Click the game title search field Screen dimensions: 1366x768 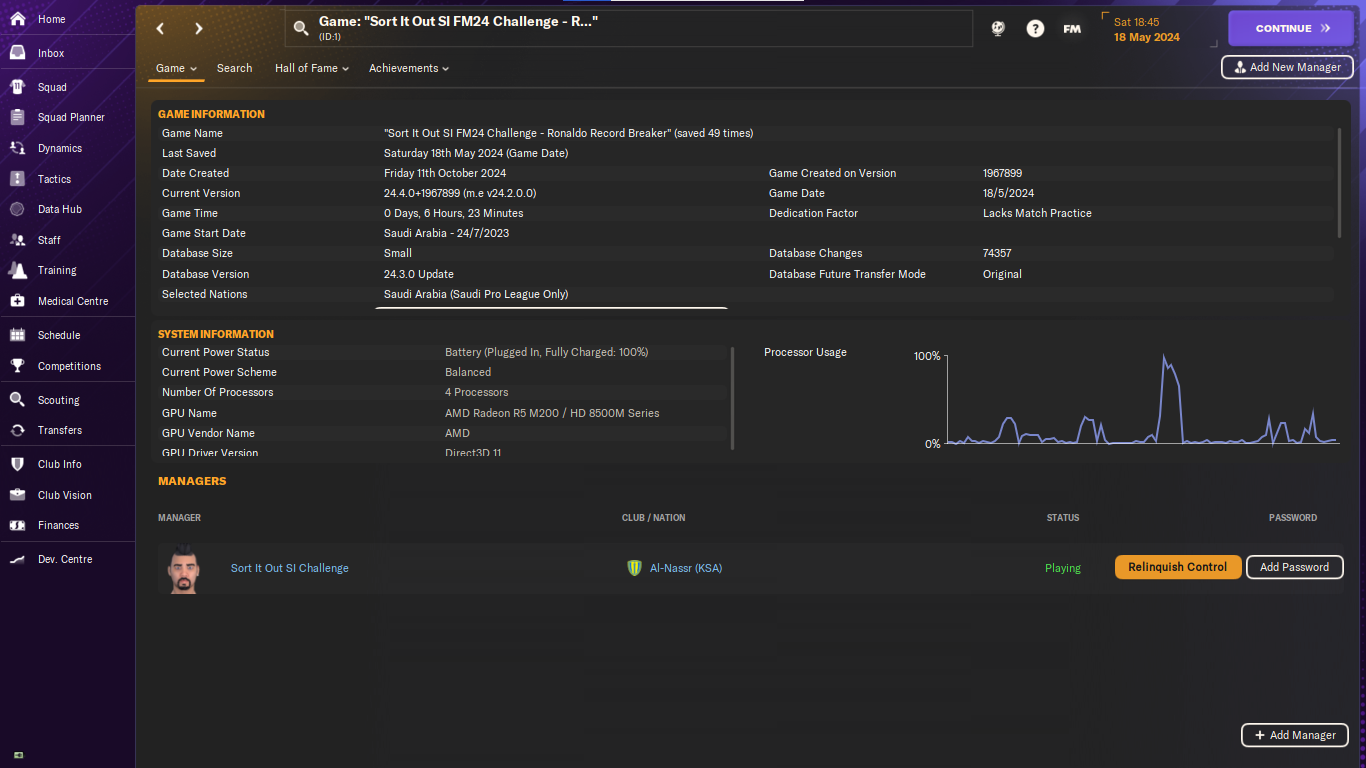pos(628,28)
